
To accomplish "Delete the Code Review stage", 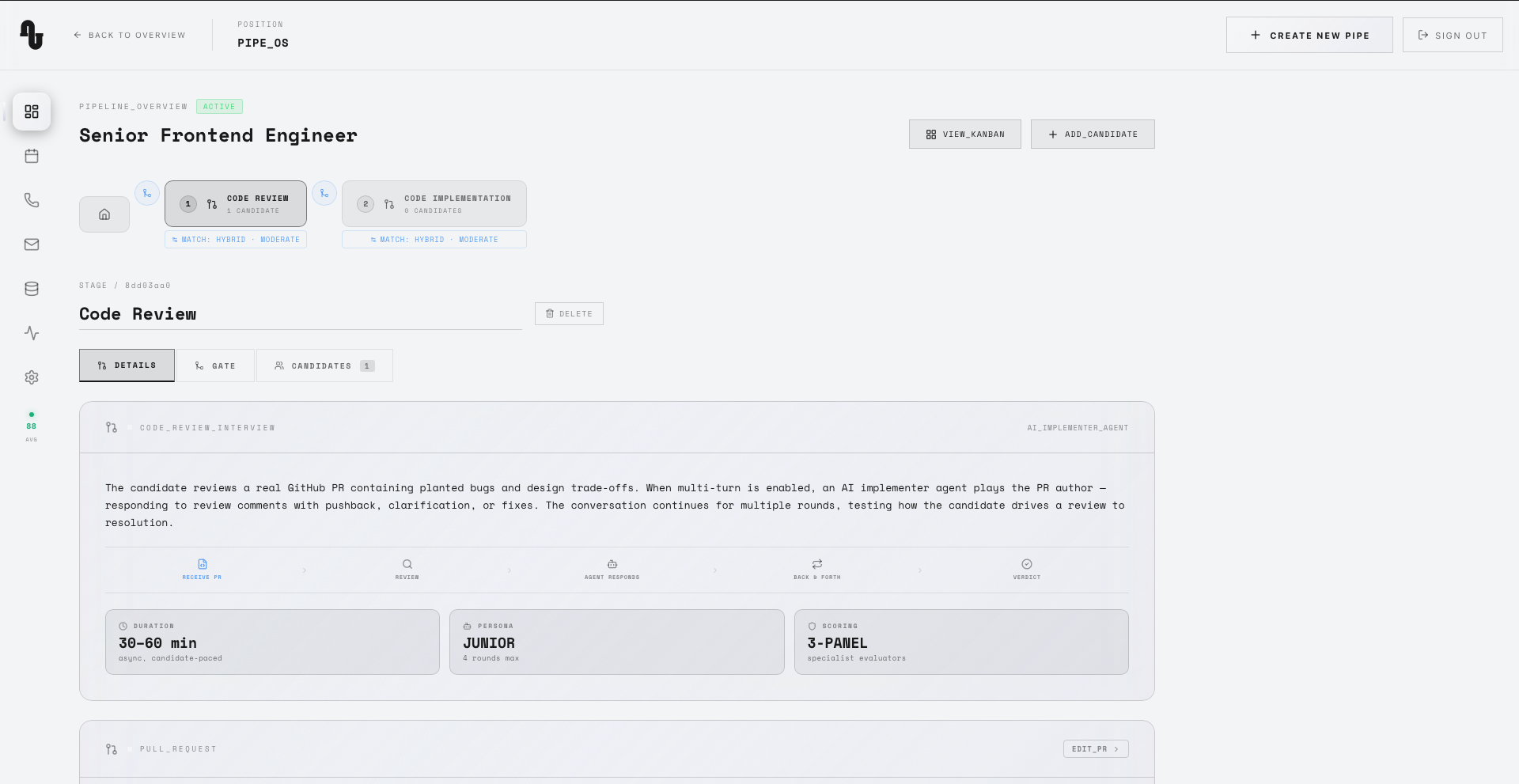I will pos(569,314).
